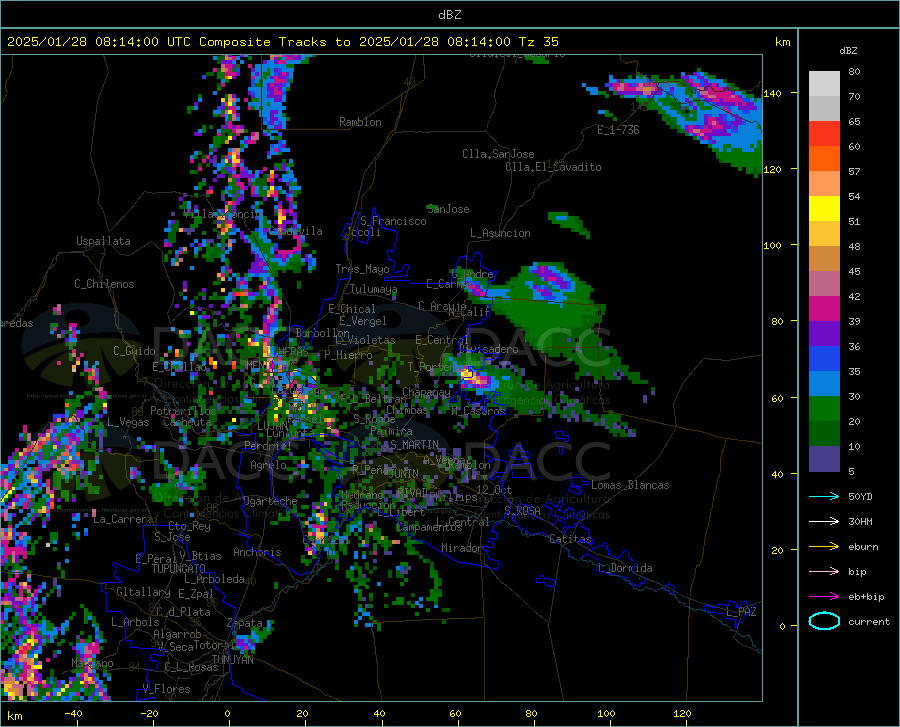This screenshot has height=727, width=900.
Task: Click the 140 km mark on vertical axis
Action: coord(773,93)
